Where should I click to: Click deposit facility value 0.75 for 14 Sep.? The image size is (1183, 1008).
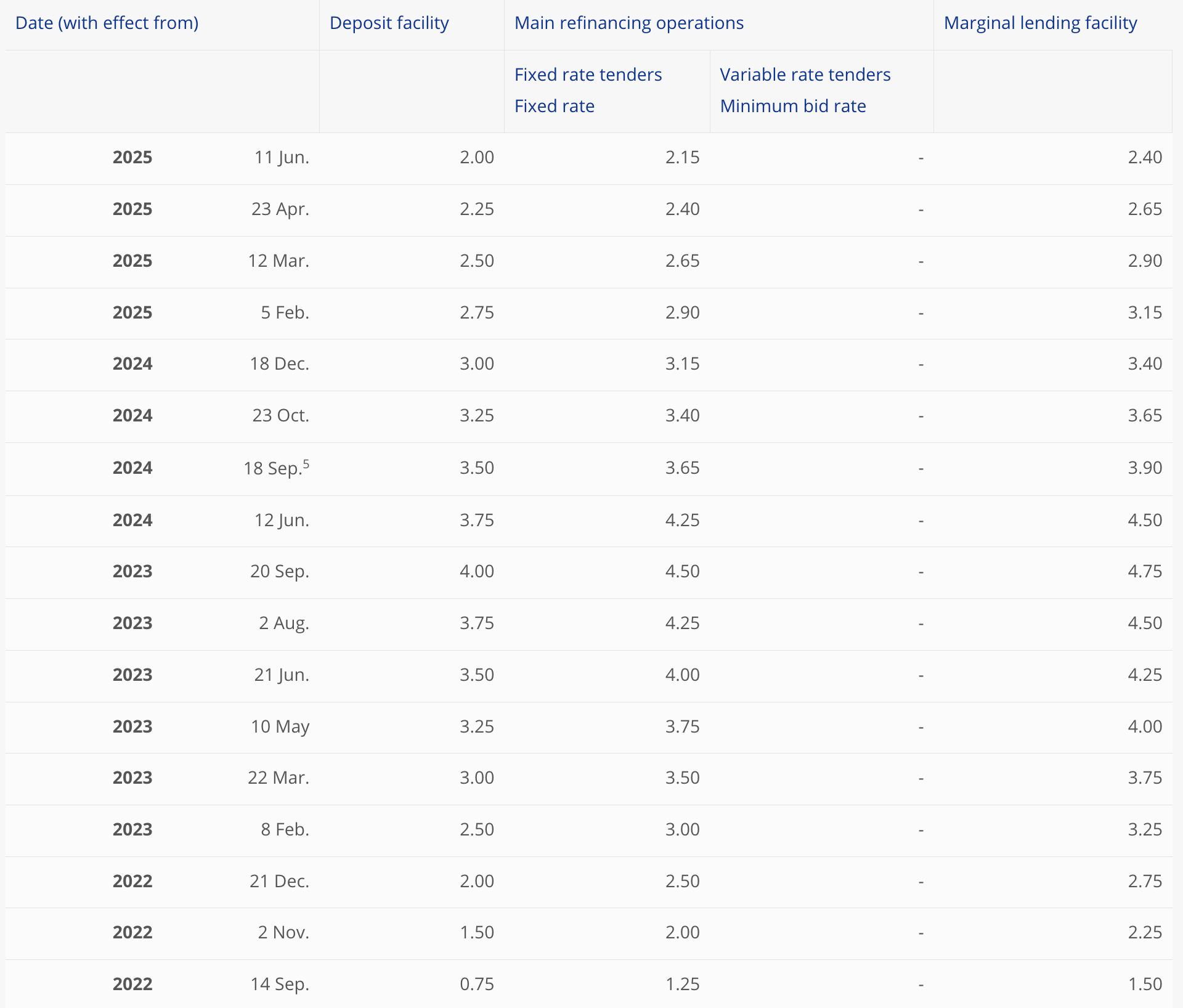[476, 985]
